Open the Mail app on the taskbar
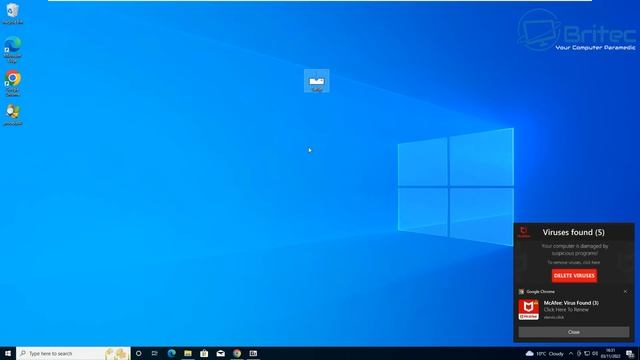 (220, 353)
